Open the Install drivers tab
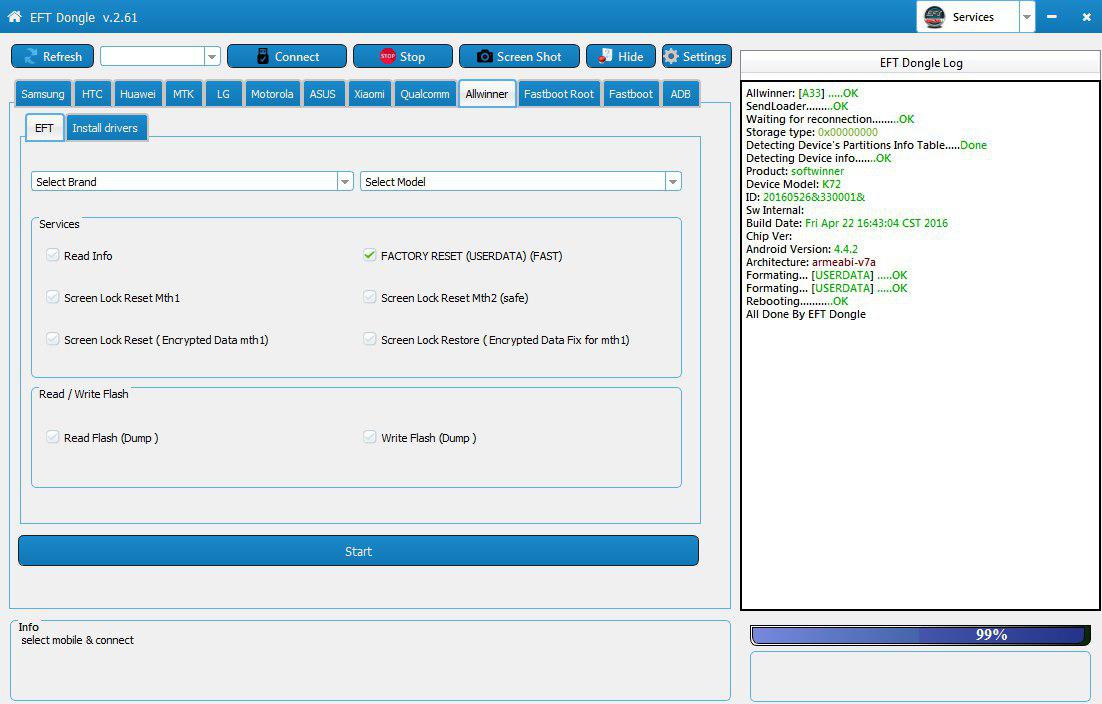This screenshot has width=1102, height=704. (105, 128)
